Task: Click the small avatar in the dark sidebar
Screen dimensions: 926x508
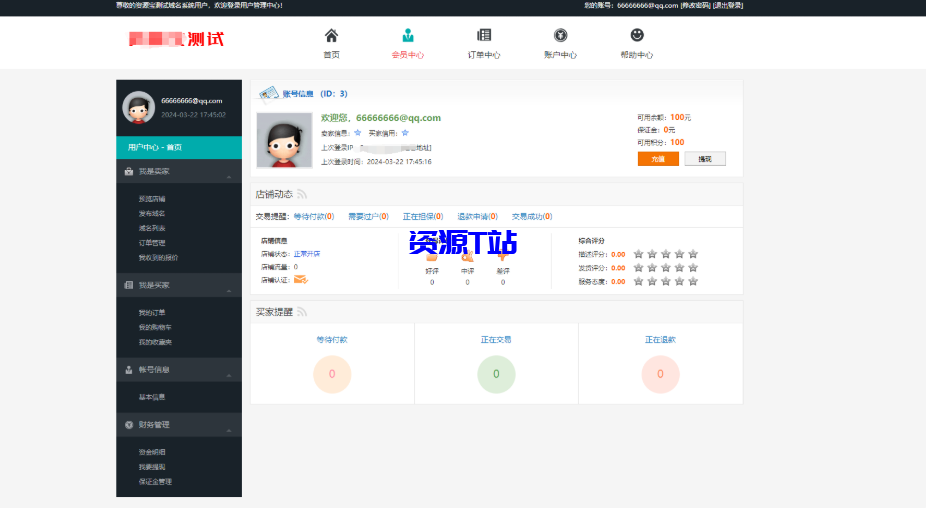Action: click(x=138, y=107)
